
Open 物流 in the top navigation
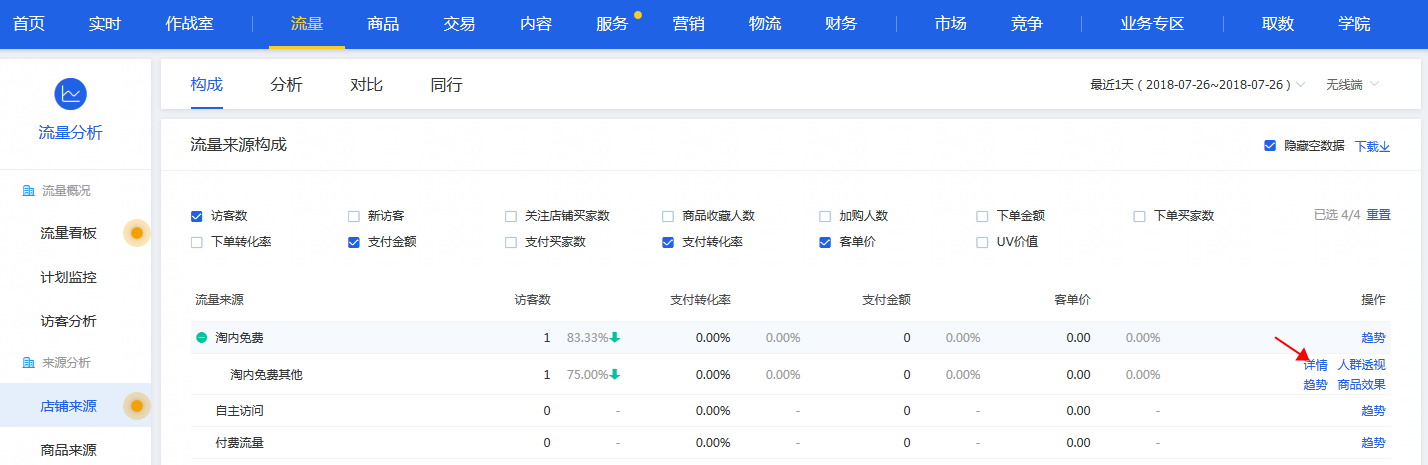tap(765, 23)
